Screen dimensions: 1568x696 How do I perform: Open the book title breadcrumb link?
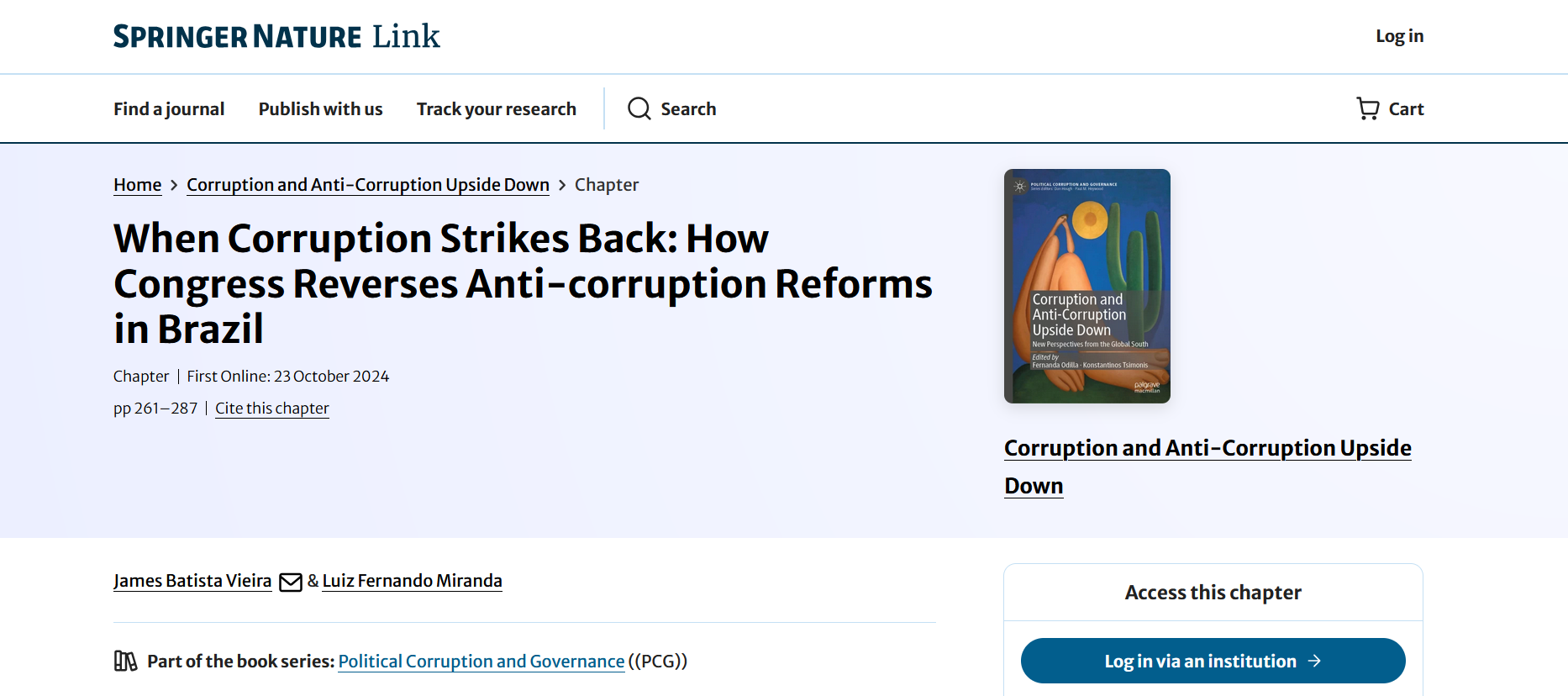point(367,185)
